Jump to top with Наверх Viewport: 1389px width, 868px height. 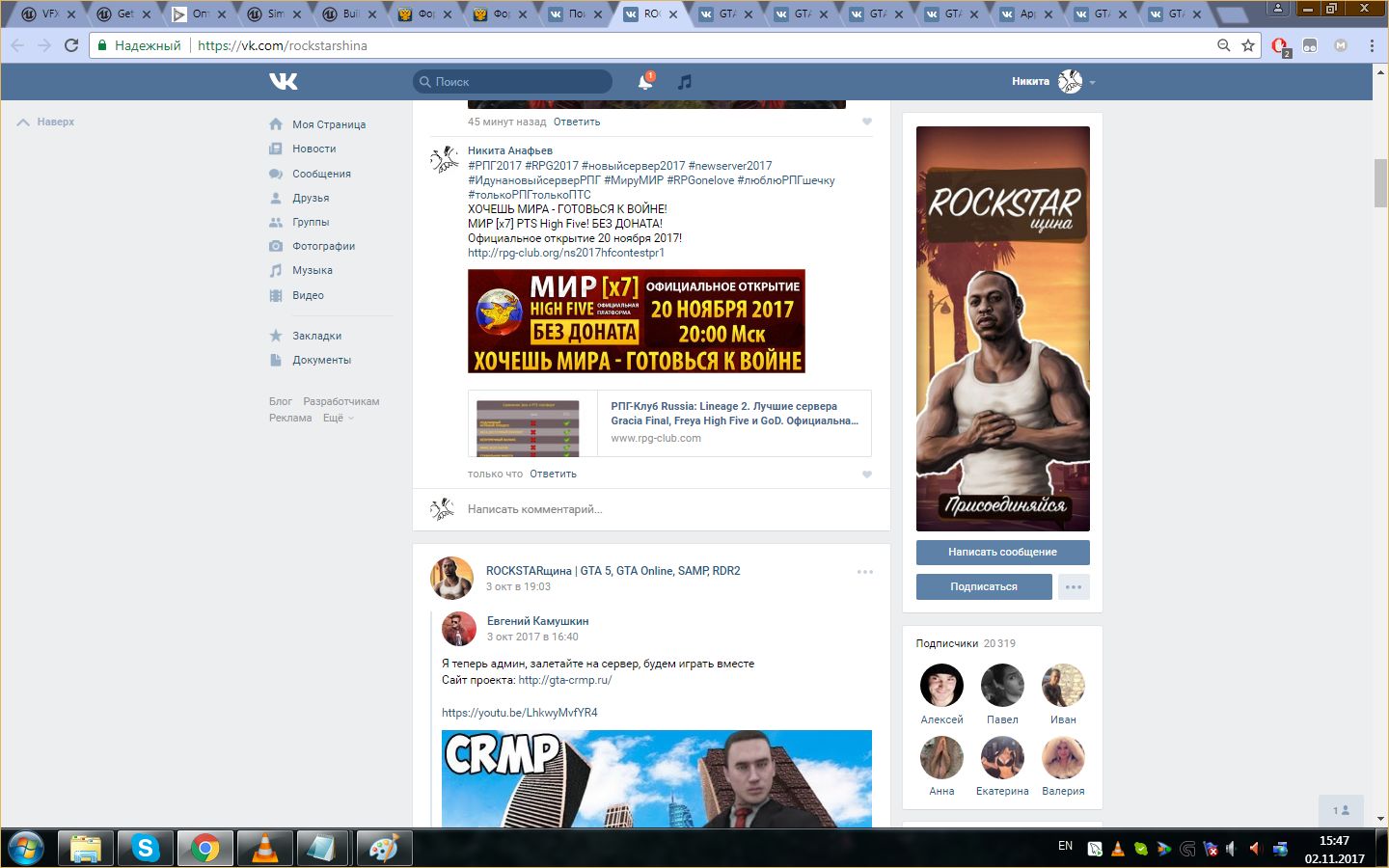click(x=45, y=122)
